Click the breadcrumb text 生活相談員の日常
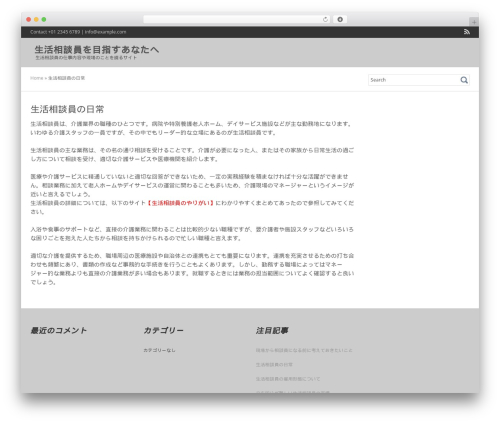Screen dimensions: 500x423 [67, 78]
